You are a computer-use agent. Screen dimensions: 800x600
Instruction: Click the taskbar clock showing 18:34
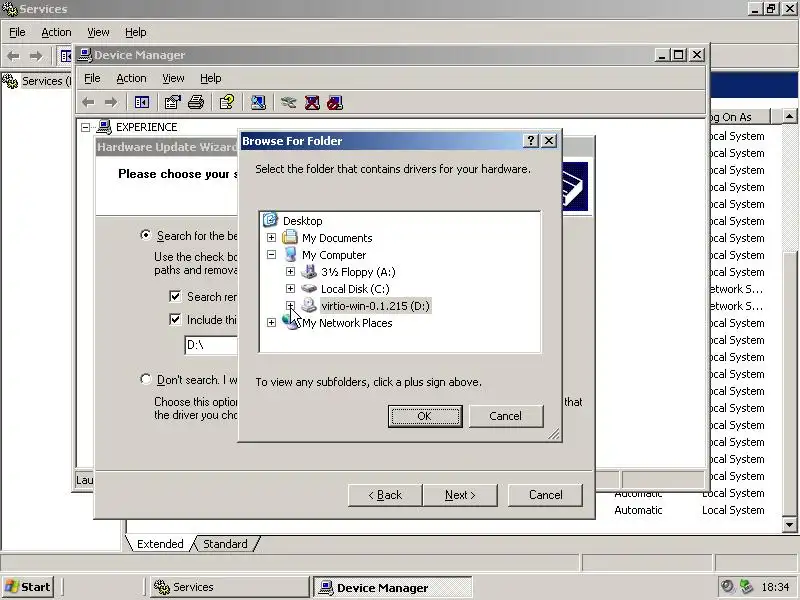[x=775, y=587]
